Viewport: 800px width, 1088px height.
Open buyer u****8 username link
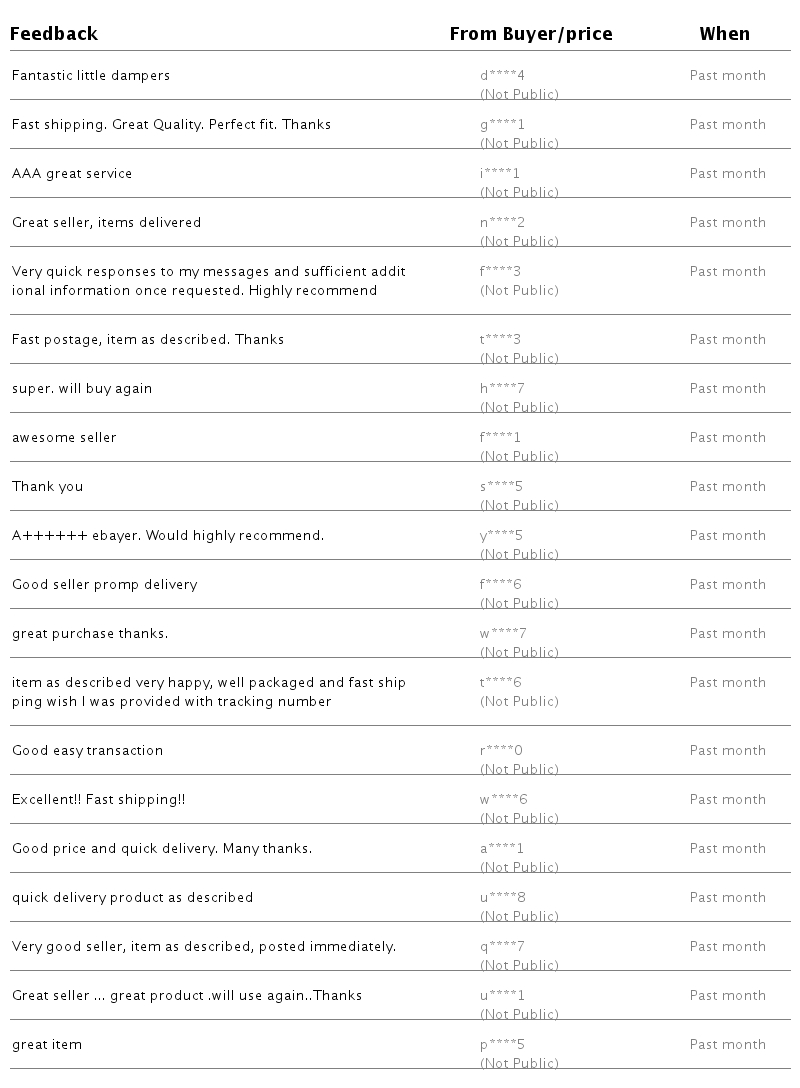click(502, 898)
